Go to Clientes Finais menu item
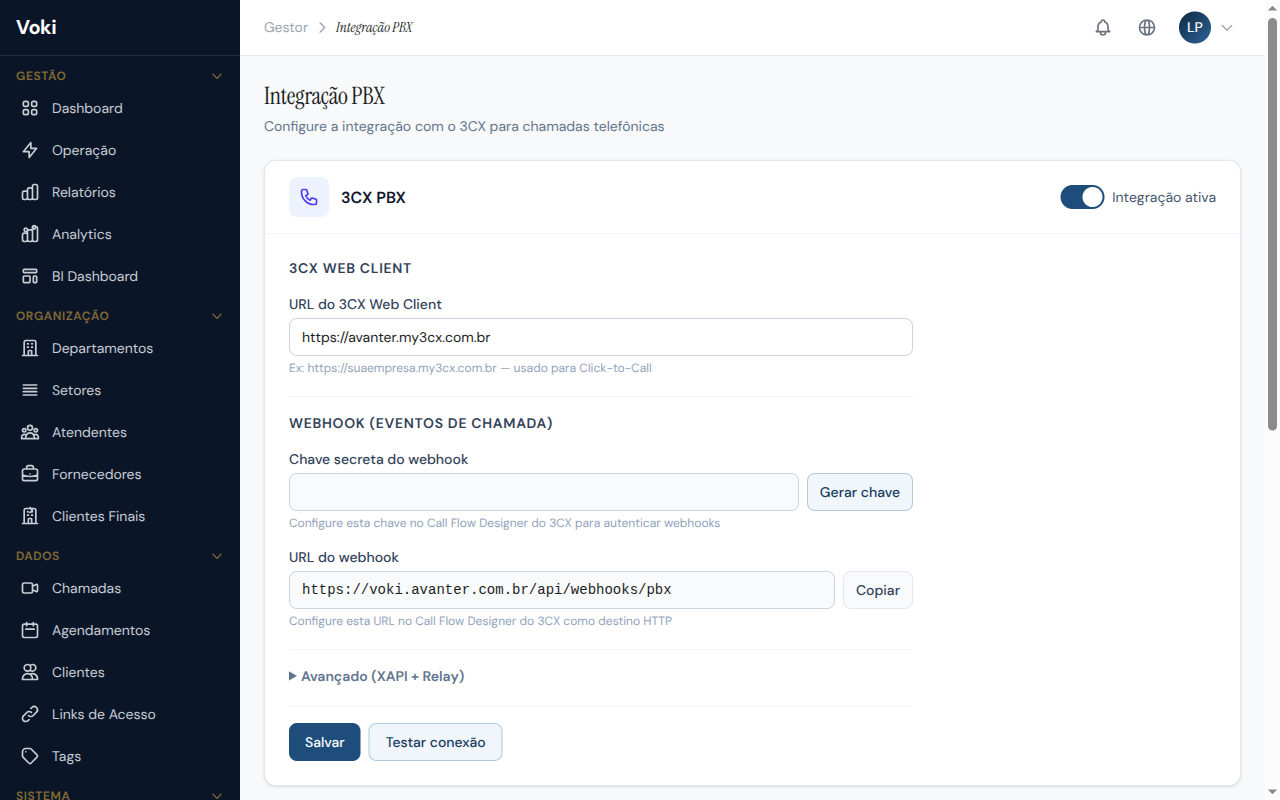Image resolution: width=1280 pixels, height=800 pixels. [x=98, y=516]
